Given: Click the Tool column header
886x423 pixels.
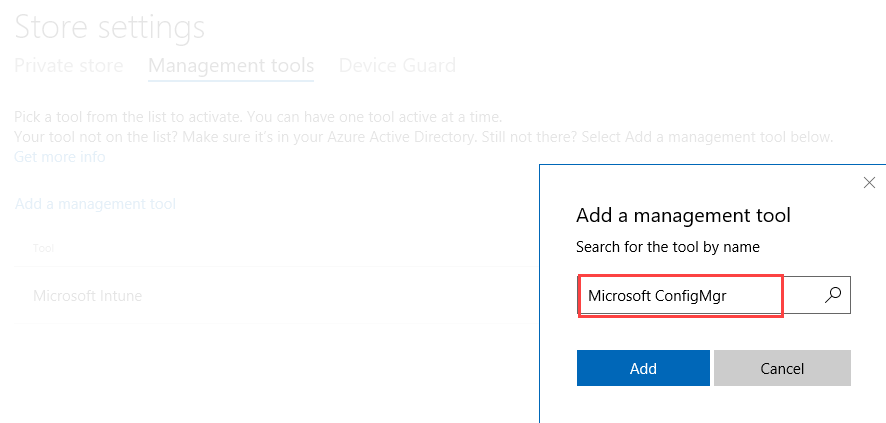Looking at the screenshot, I should point(44,248).
